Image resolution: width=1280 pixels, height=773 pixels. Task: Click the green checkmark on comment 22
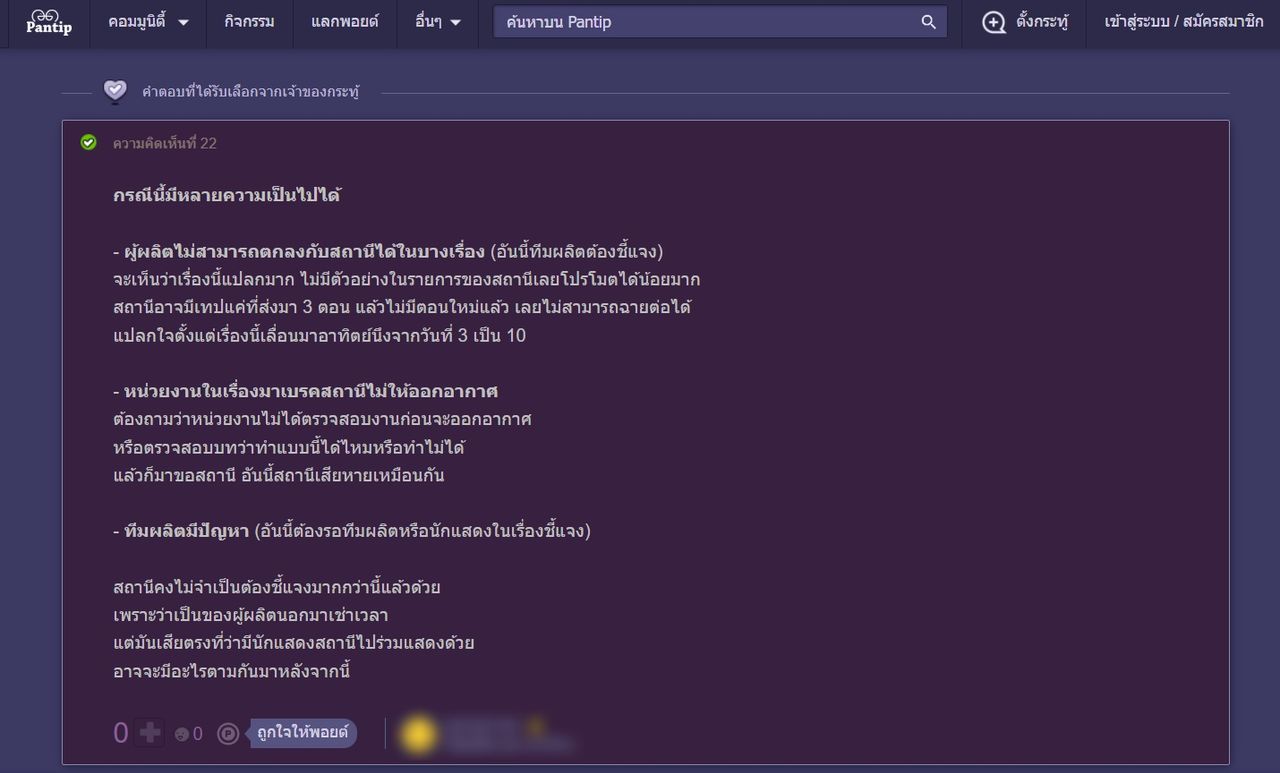click(89, 143)
